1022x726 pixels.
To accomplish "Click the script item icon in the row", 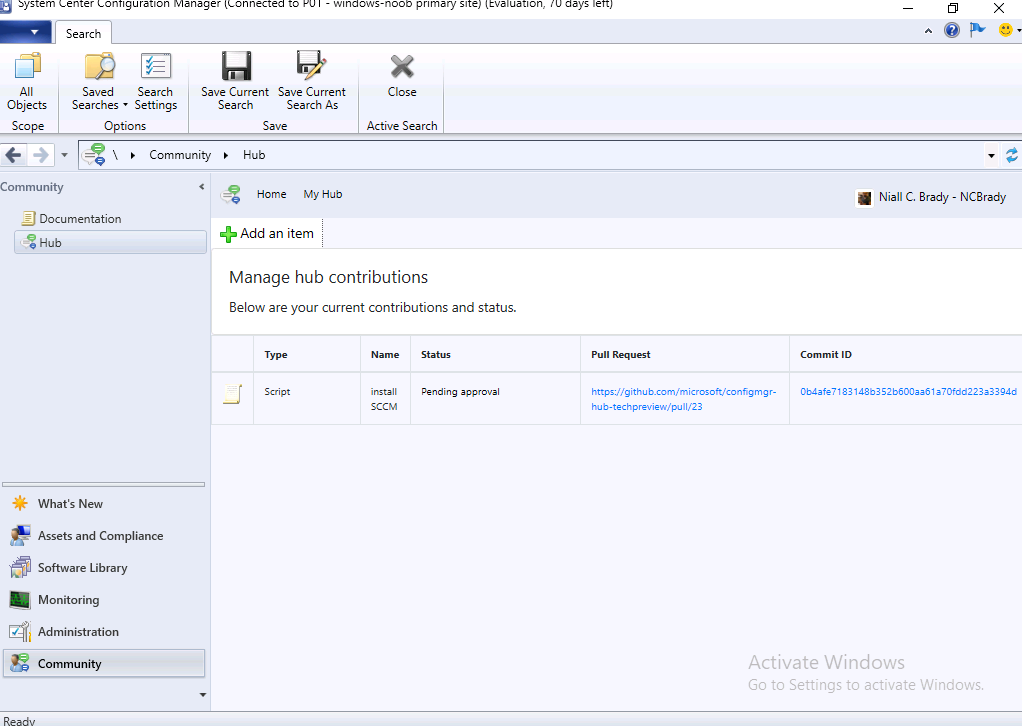I will click(x=233, y=394).
